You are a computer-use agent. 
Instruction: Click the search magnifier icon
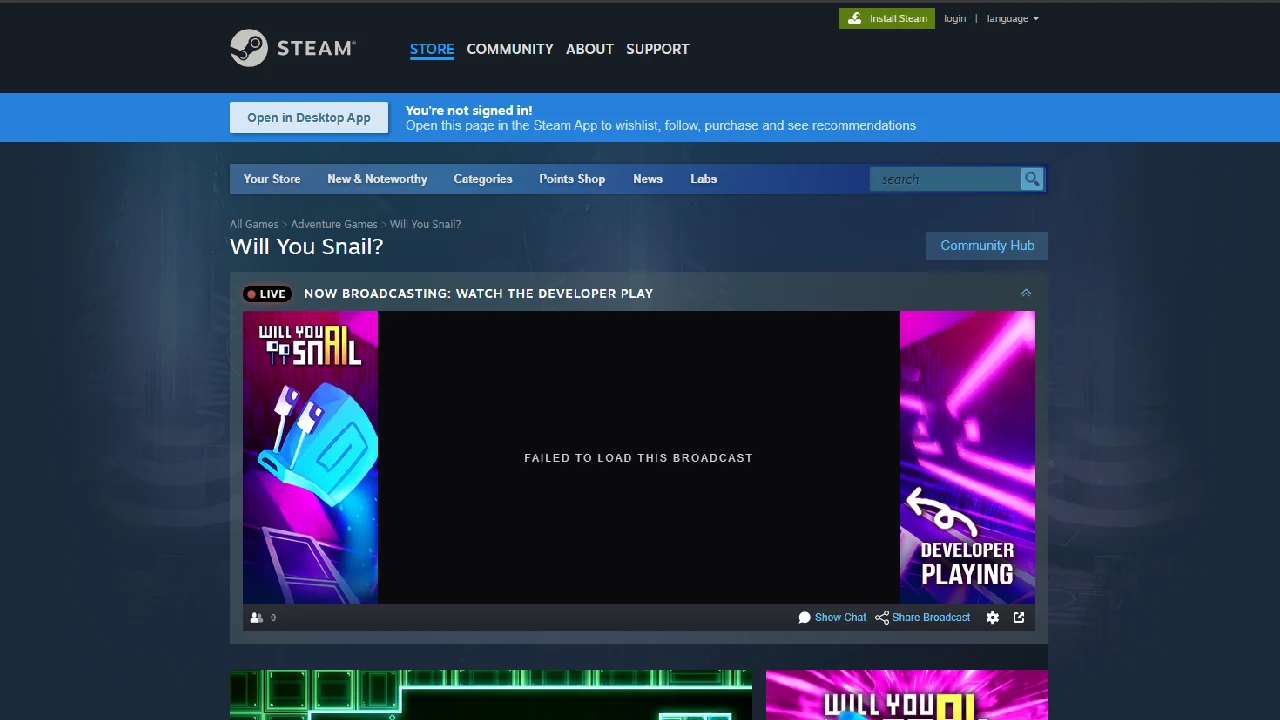tap(1031, 179)
